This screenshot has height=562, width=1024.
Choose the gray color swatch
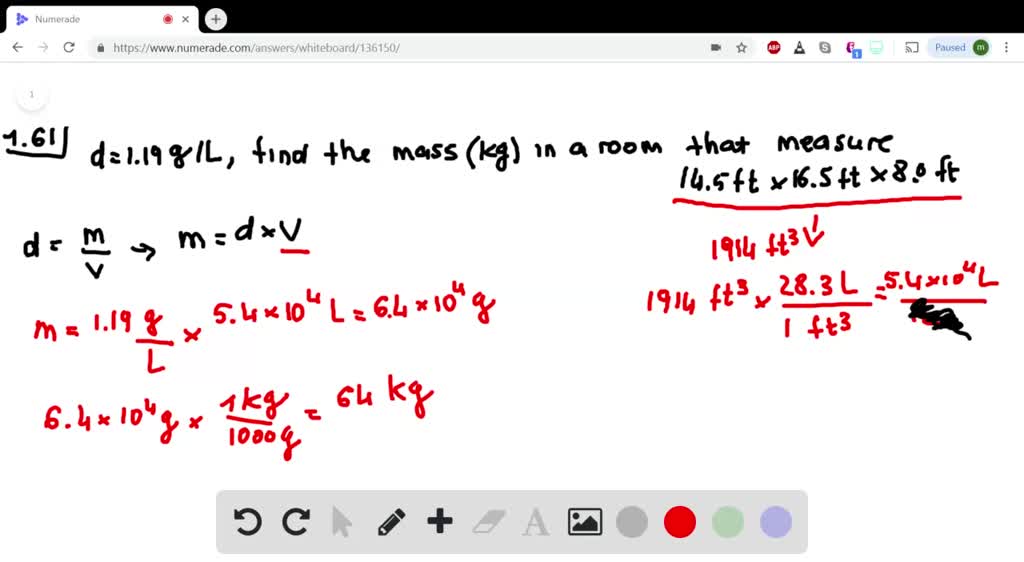coord(632,522)
